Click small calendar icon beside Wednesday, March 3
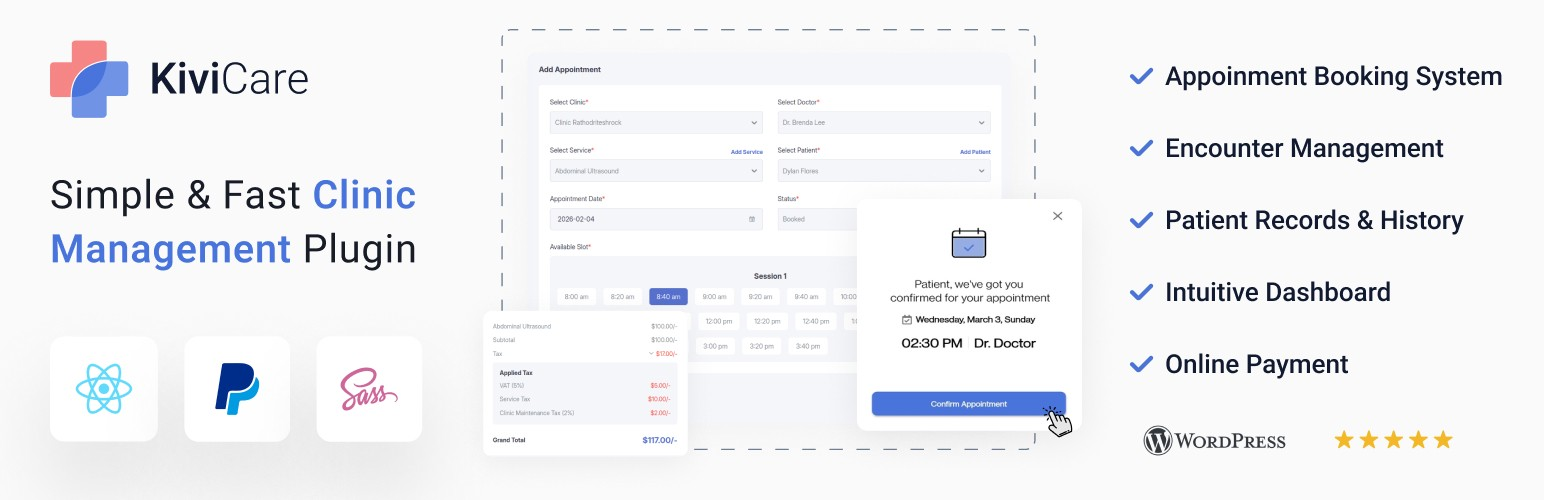1544x500 pixels. coord(907,320)
